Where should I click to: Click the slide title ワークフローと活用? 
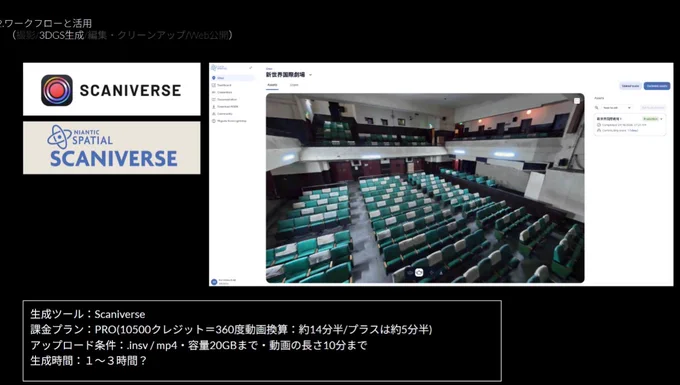(x=46, y=23)
